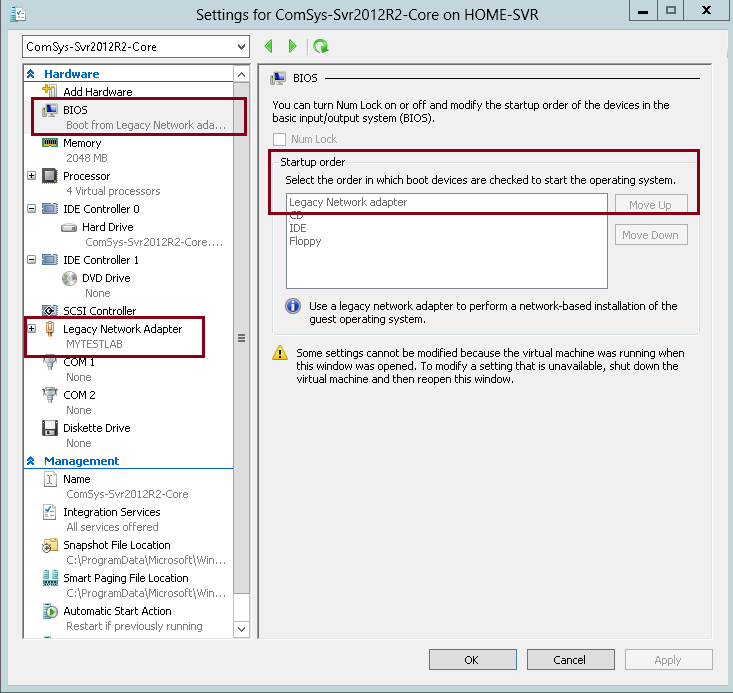Click the window's title bar system icon
733x693 pixels.
18,14
